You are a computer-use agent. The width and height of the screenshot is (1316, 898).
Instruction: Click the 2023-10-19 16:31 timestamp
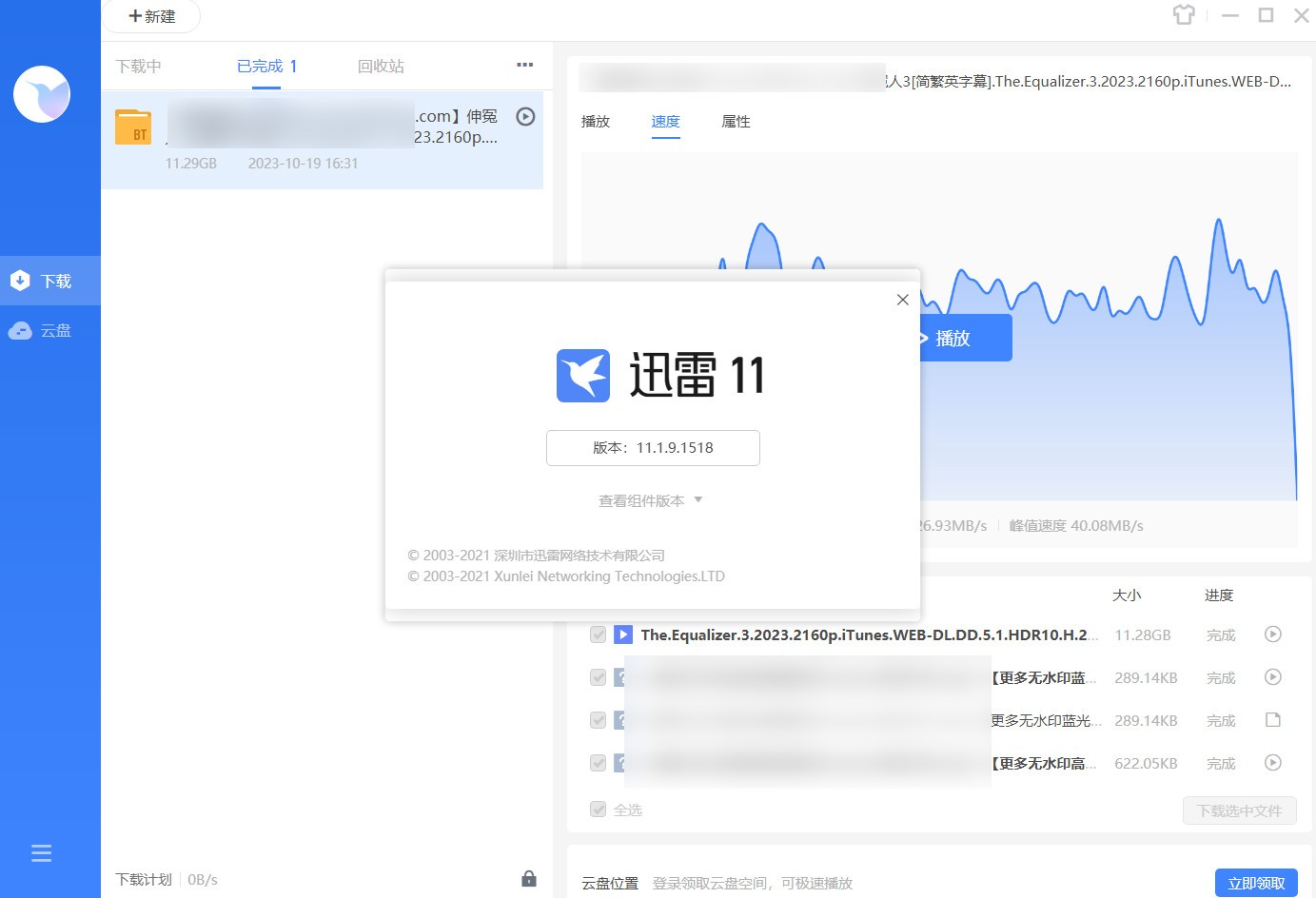[x=304, y=164]
